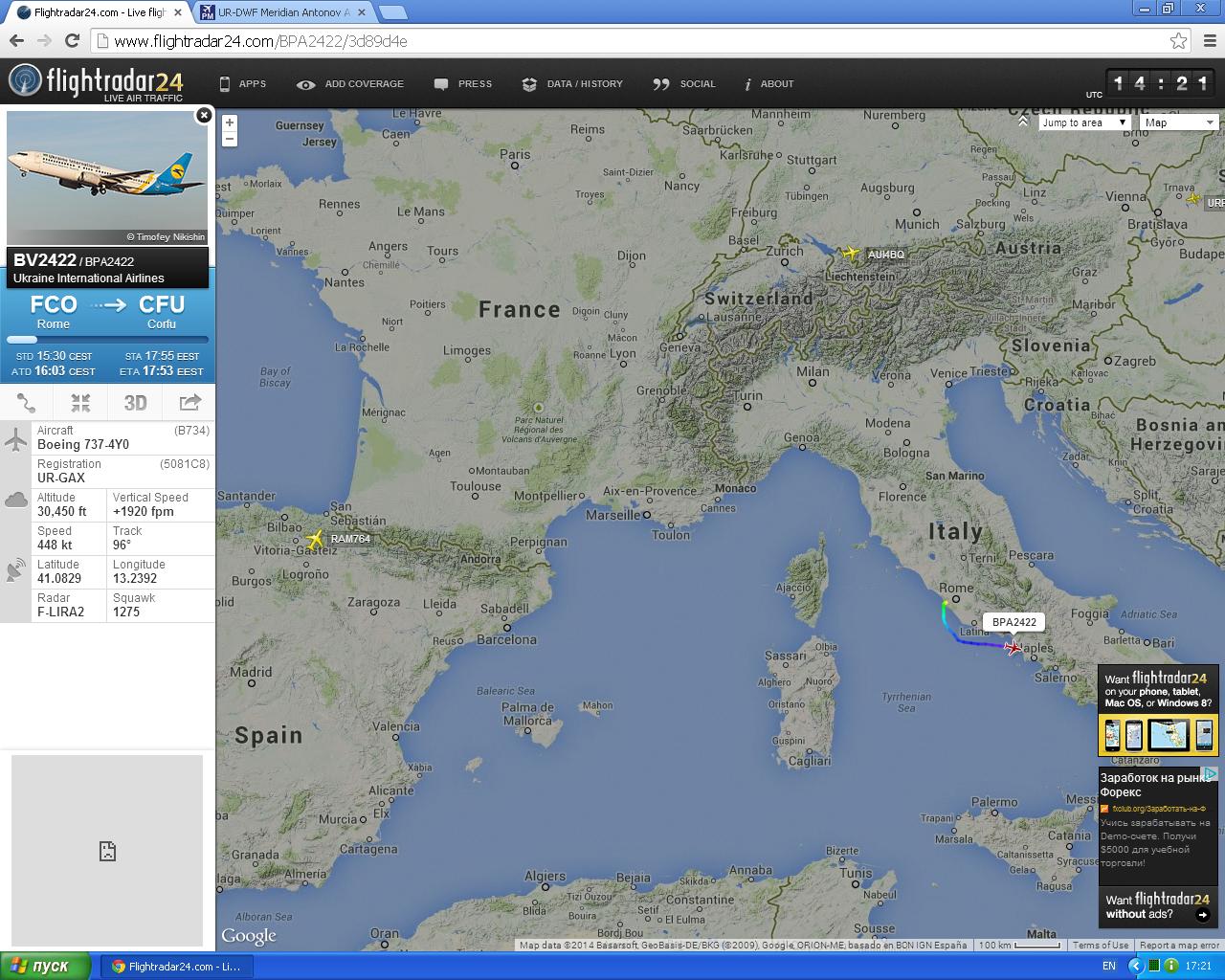Screen dimensions: 1225x980
Task: Click the Rome city marker on map
Action: (x=954, y=599)
